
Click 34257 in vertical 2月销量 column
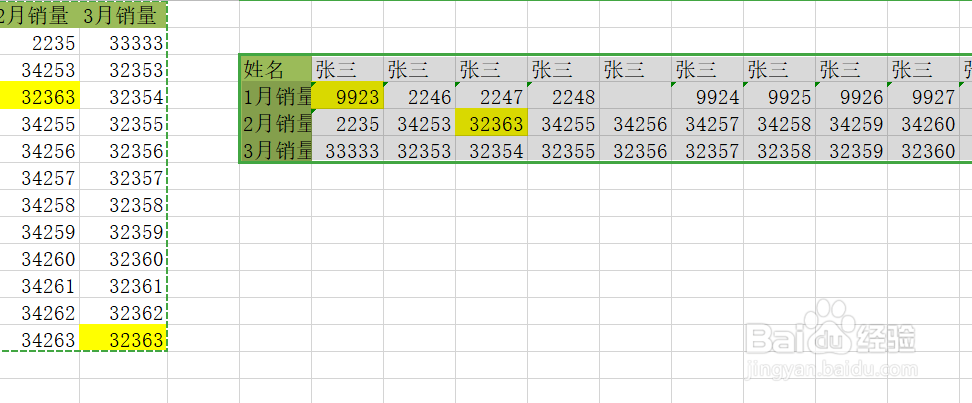coord(40,177)
